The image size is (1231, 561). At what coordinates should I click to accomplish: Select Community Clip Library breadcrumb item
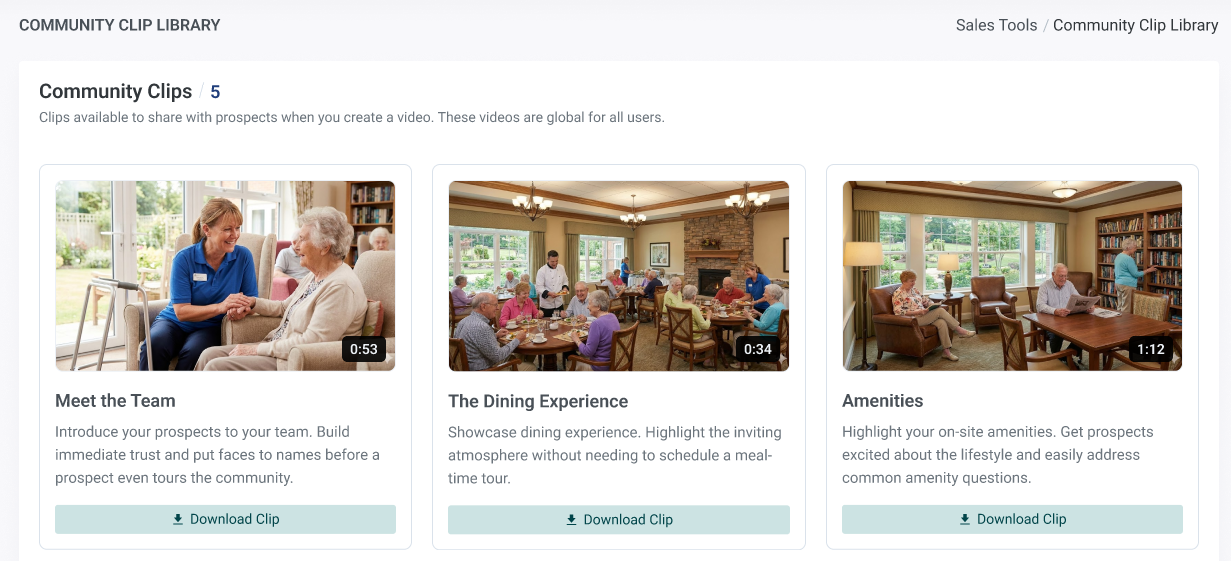coord(1135,25)
